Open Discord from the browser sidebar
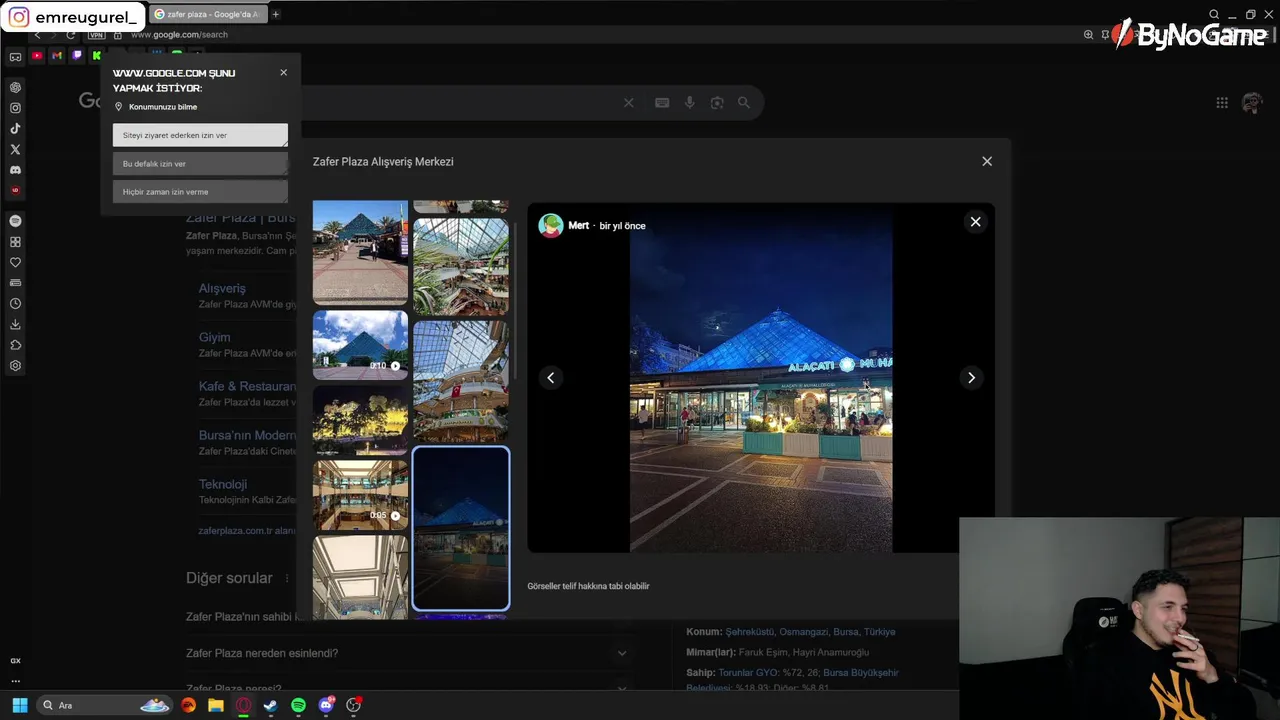This screenshot has height=720, width=1280. 15,170
